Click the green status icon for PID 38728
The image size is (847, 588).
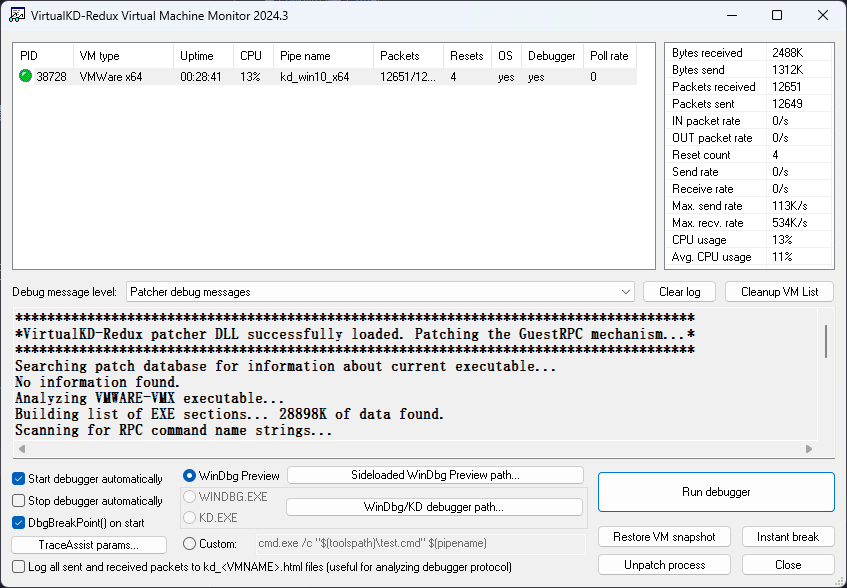point(25,76)
